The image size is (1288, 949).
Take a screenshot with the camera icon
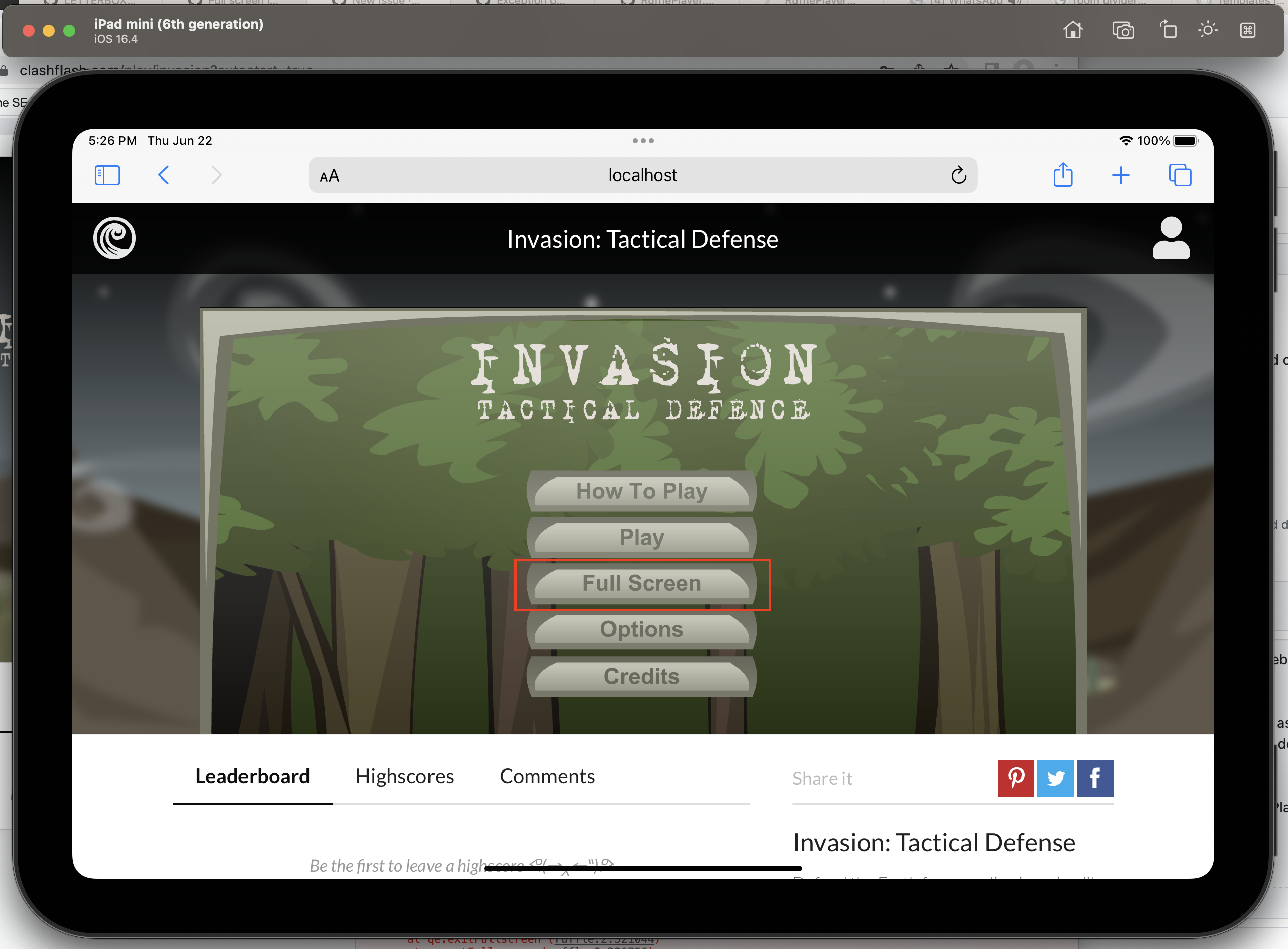click(x=1123, y=30)
